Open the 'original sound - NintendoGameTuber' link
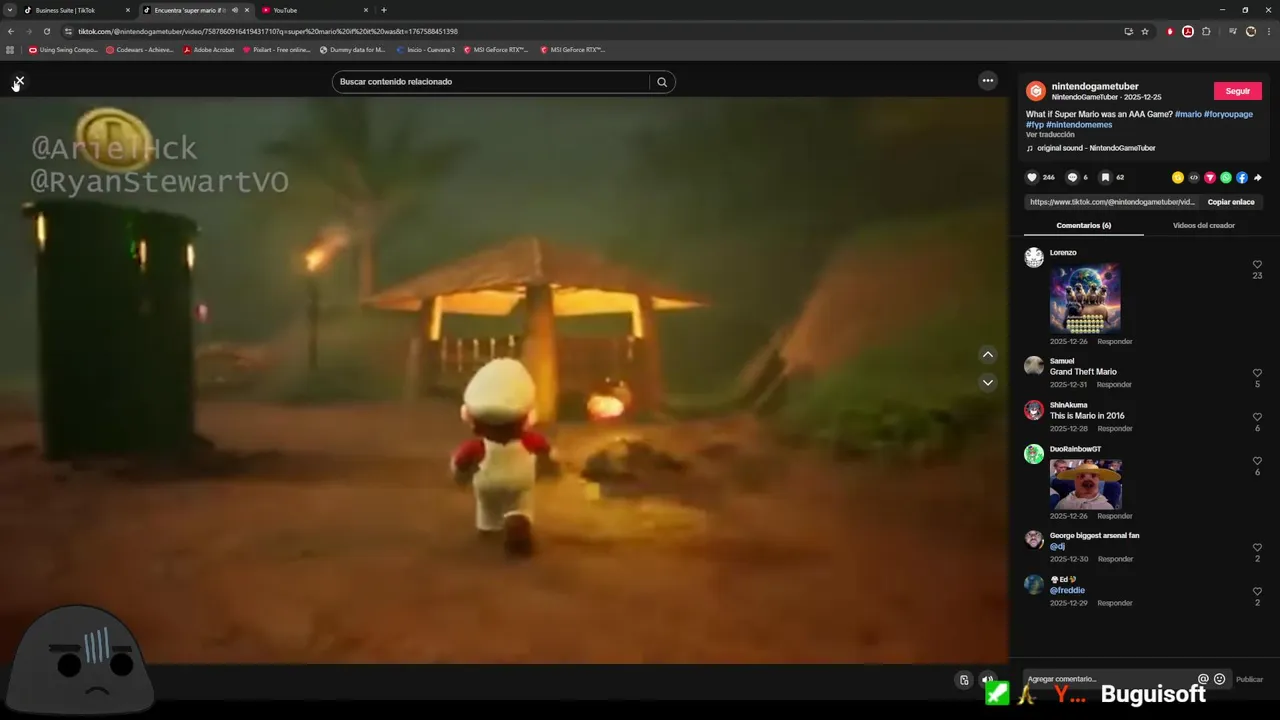Viewport: 1280px width, 720px height. (1096, 148)
